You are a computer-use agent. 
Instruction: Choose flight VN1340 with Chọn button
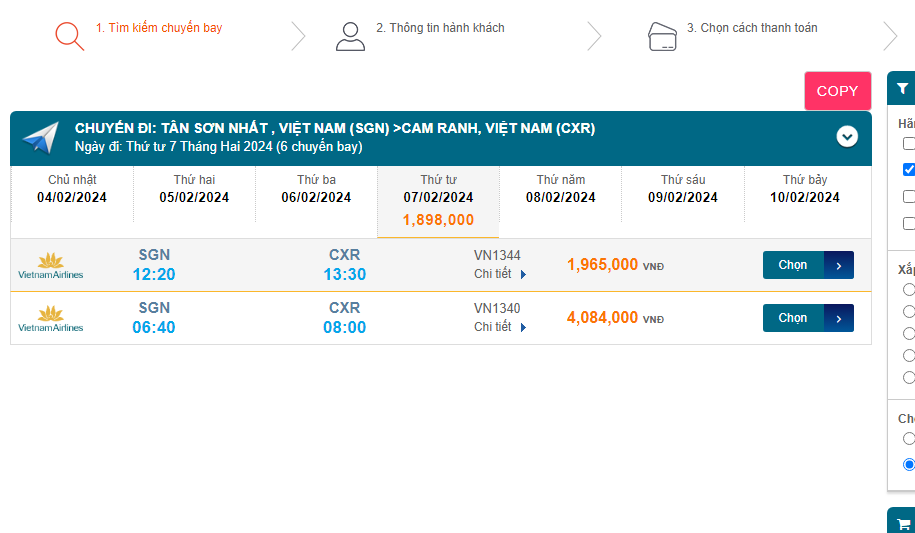808,318
